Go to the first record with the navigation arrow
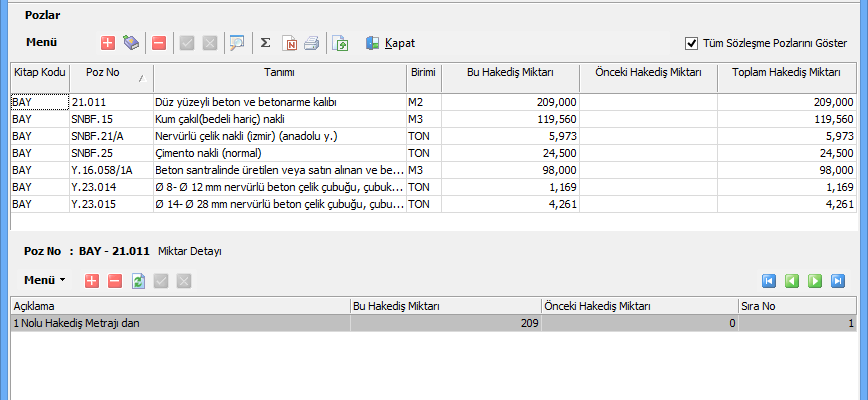The image size is (868, 400). (769, 281)
